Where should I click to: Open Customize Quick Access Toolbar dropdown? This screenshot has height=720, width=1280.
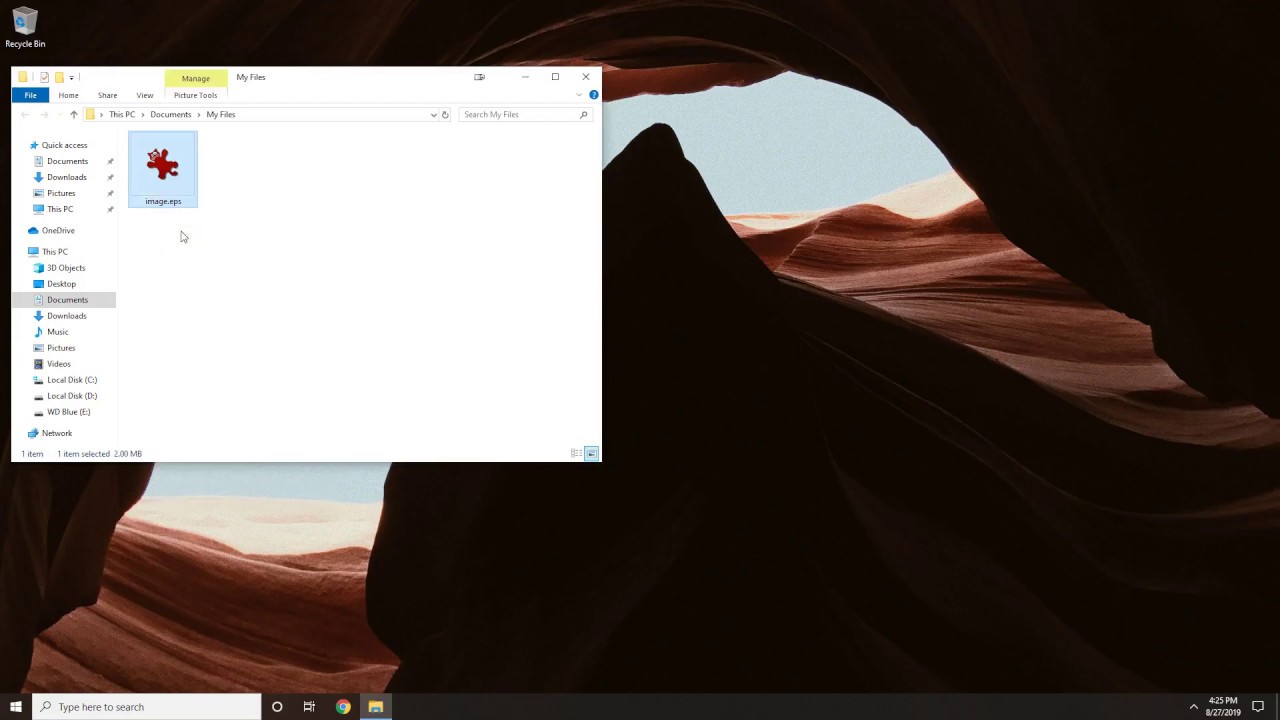71,77
